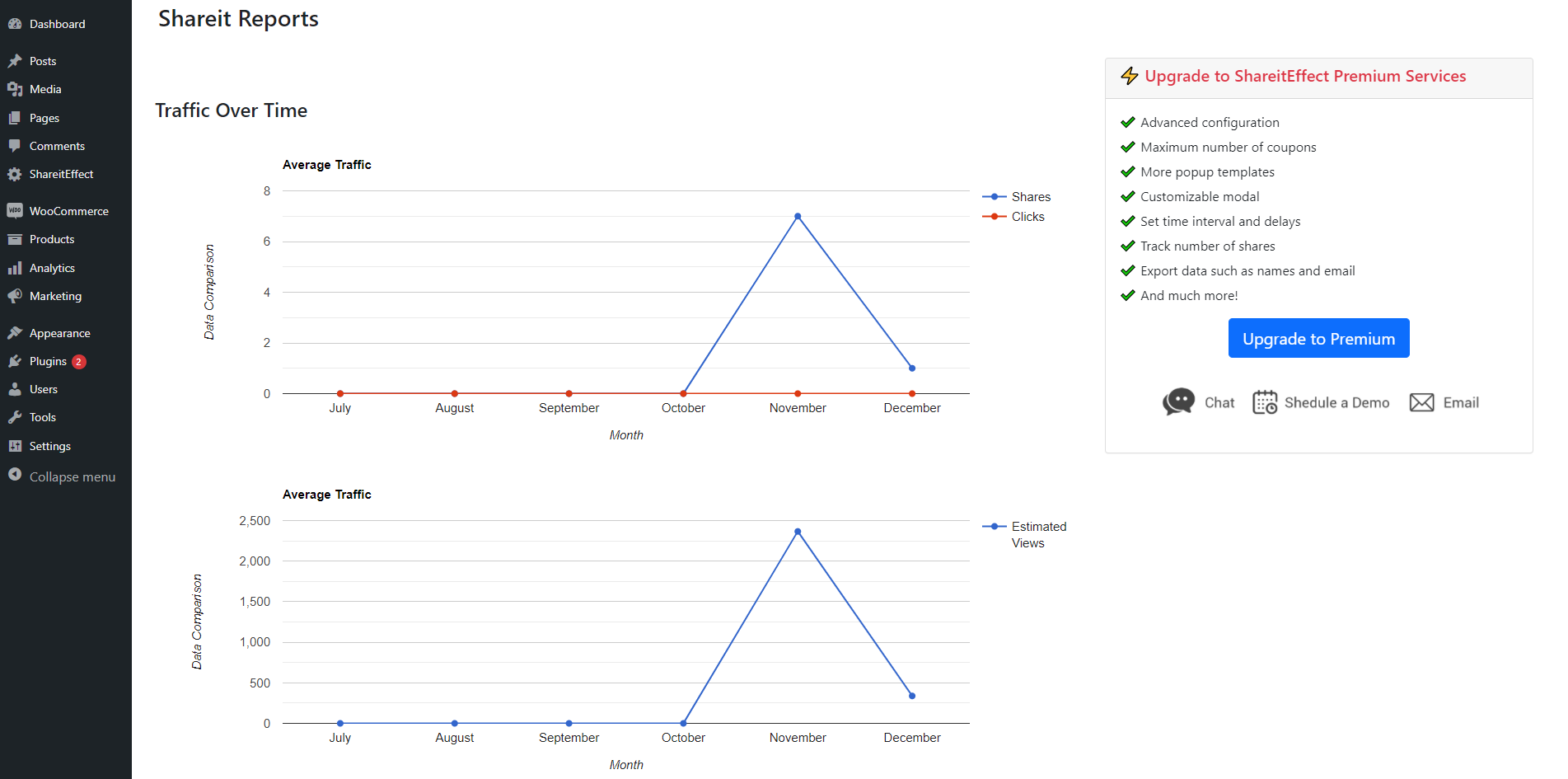Click the Shedule a Demo link
Viewport: 1568px width, 779px height.
(x=1336, y=402)
